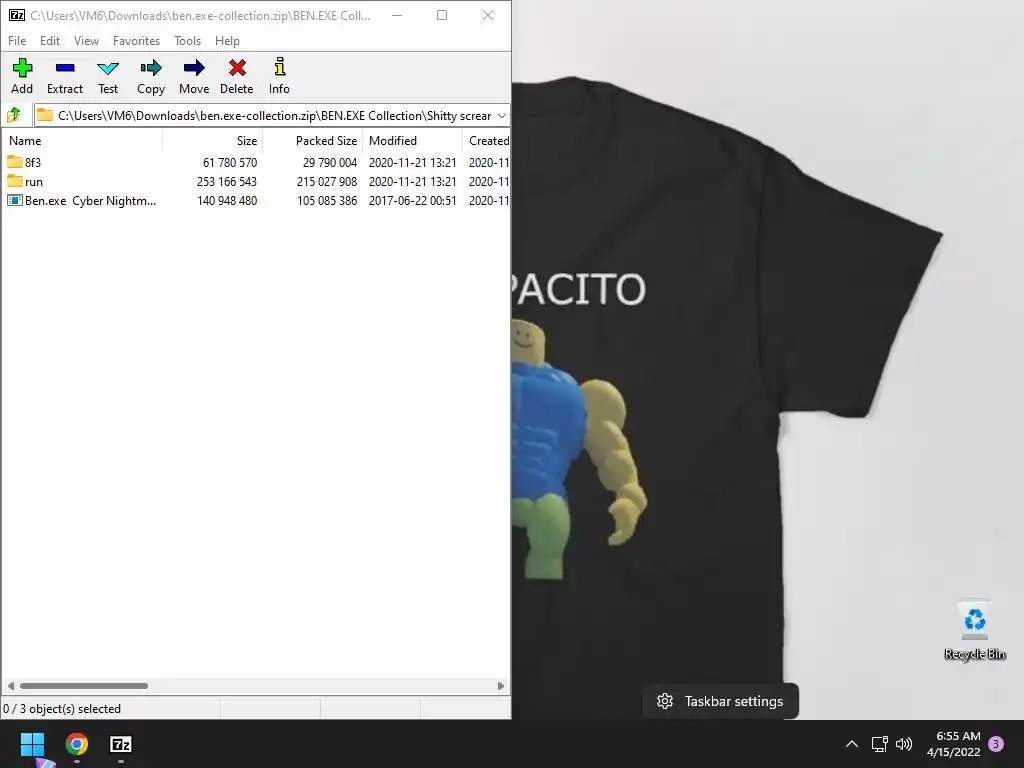Click the red Delete X icon
1024x768 pixels.
(x=237, y=68)
